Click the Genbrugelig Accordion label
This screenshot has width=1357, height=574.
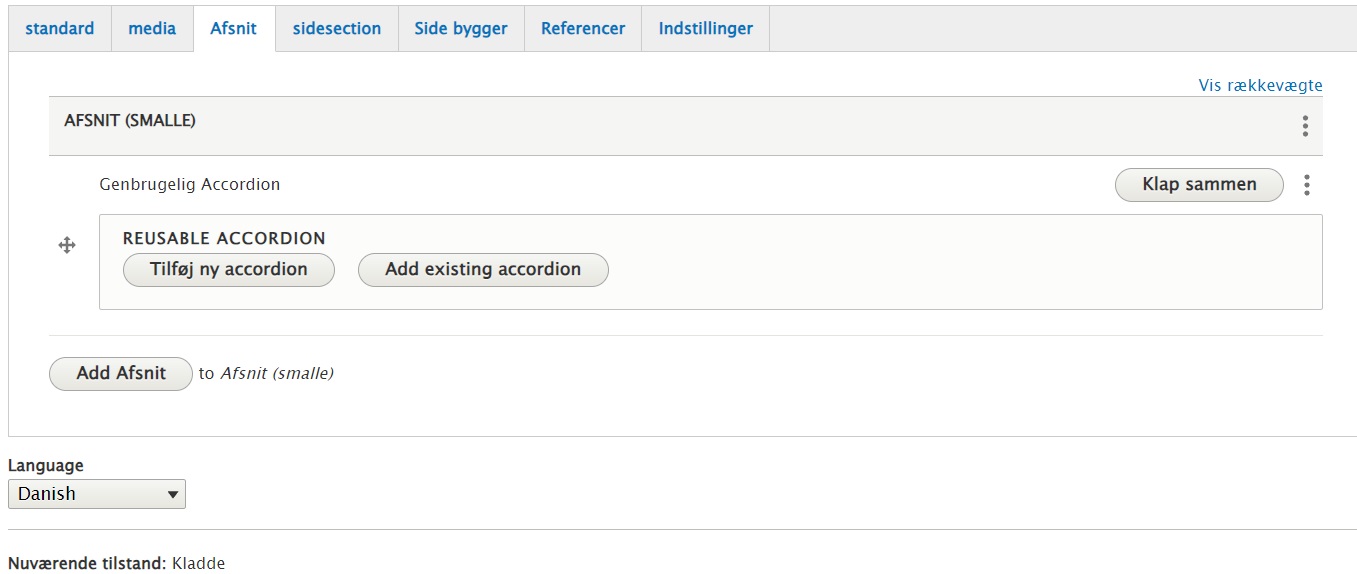pyautogui.click(x=190, y=185)
